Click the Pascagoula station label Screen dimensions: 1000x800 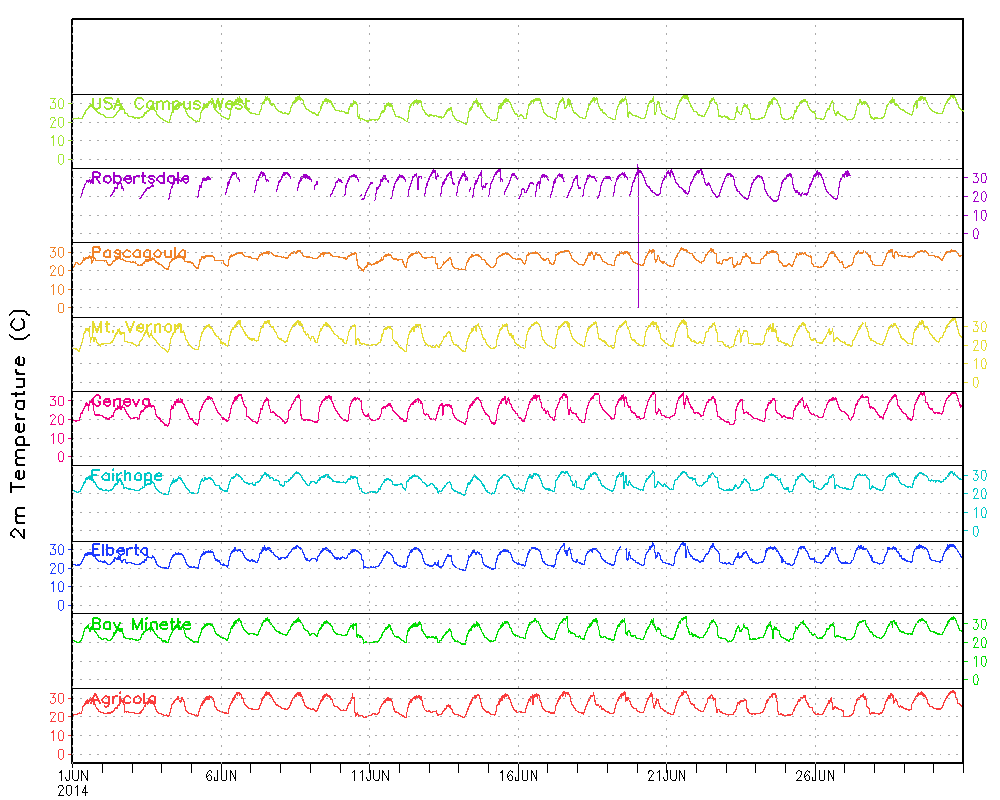138,253
